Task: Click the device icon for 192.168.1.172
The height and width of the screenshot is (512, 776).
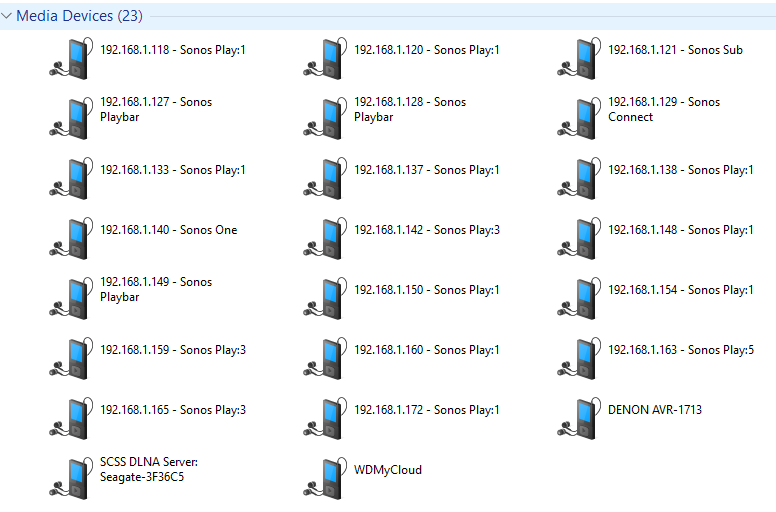Action: coord(325,419)
